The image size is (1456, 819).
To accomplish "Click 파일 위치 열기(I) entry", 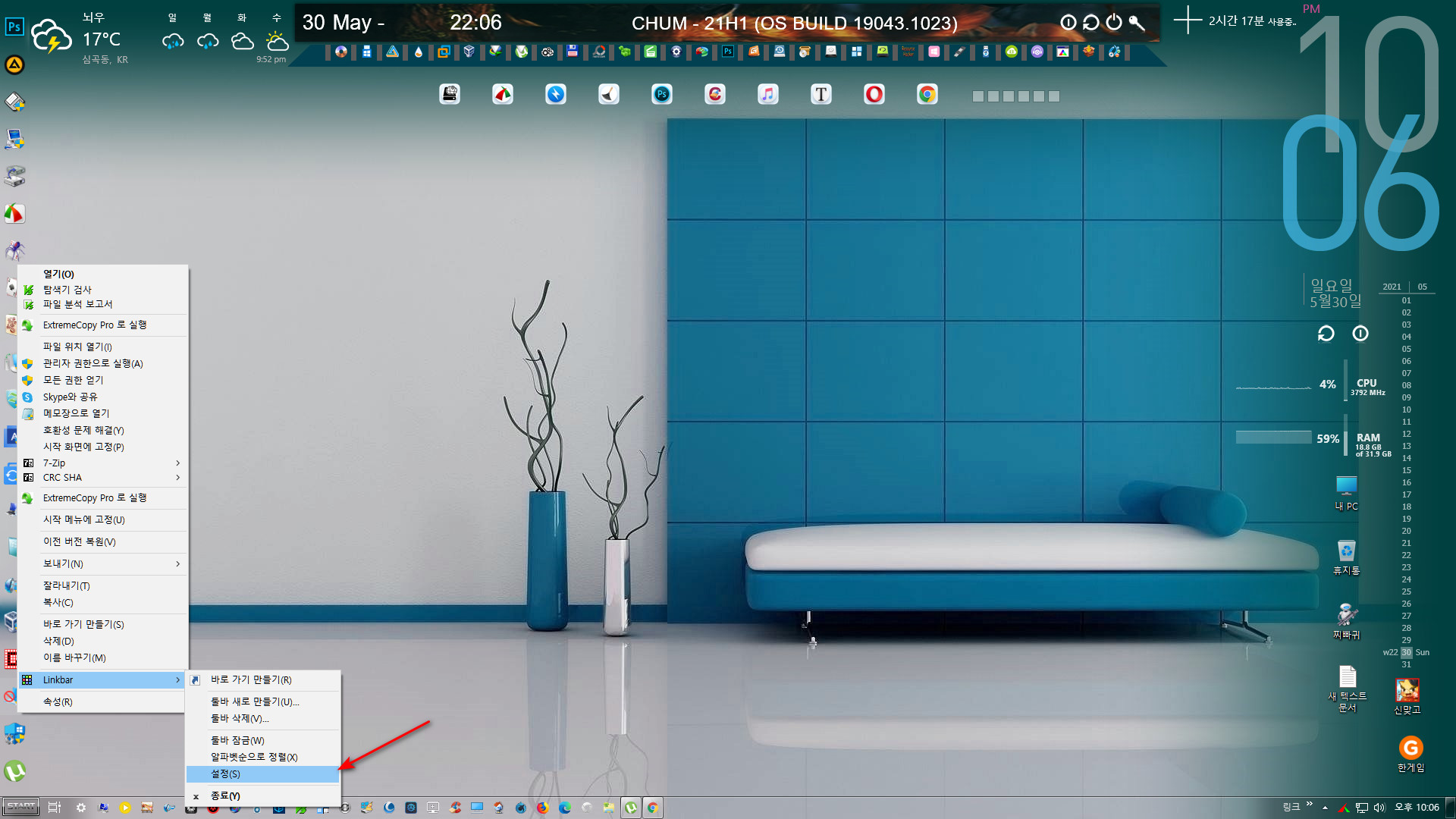I will tap(102, 347).
